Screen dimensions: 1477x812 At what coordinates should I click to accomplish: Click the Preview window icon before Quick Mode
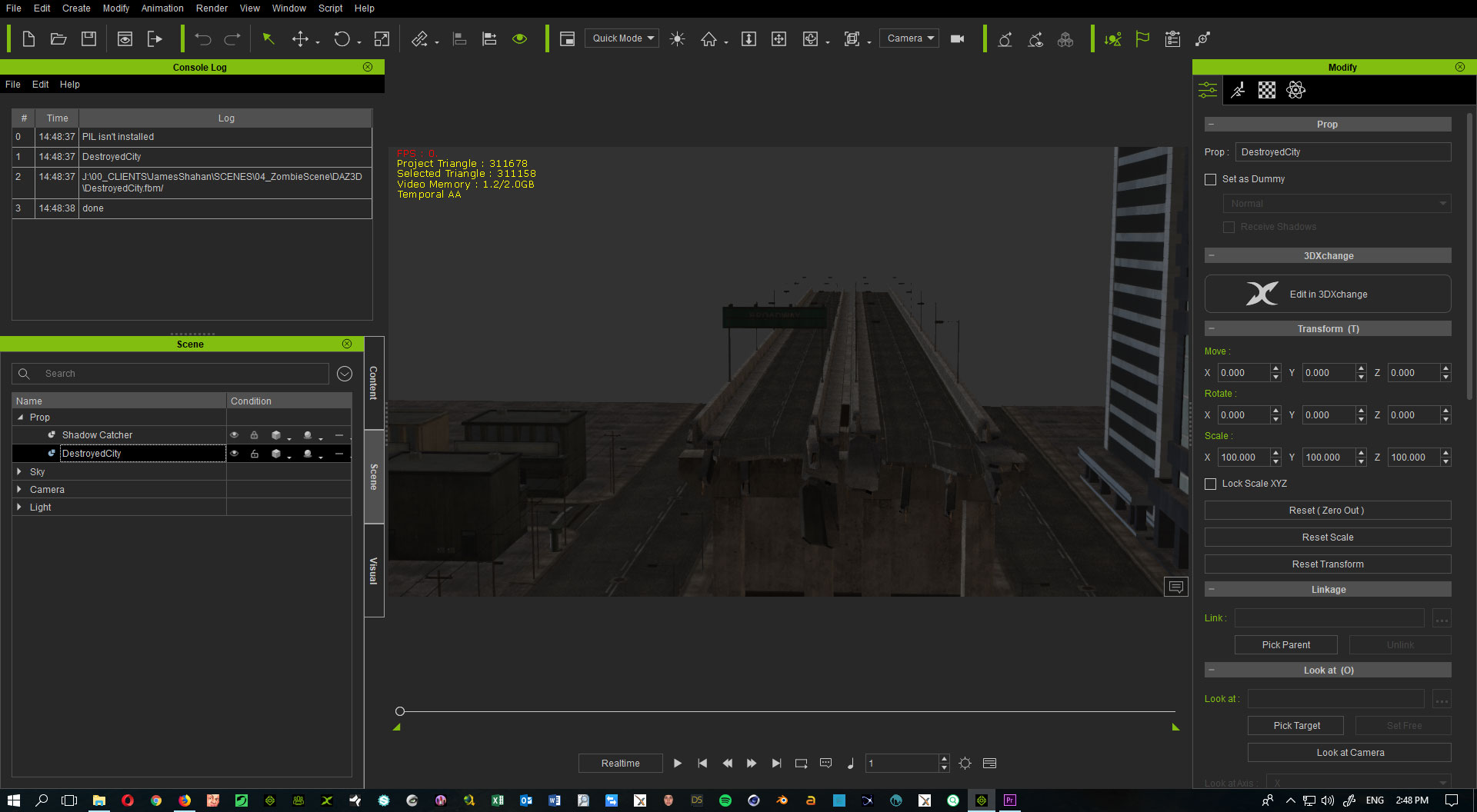567,38
